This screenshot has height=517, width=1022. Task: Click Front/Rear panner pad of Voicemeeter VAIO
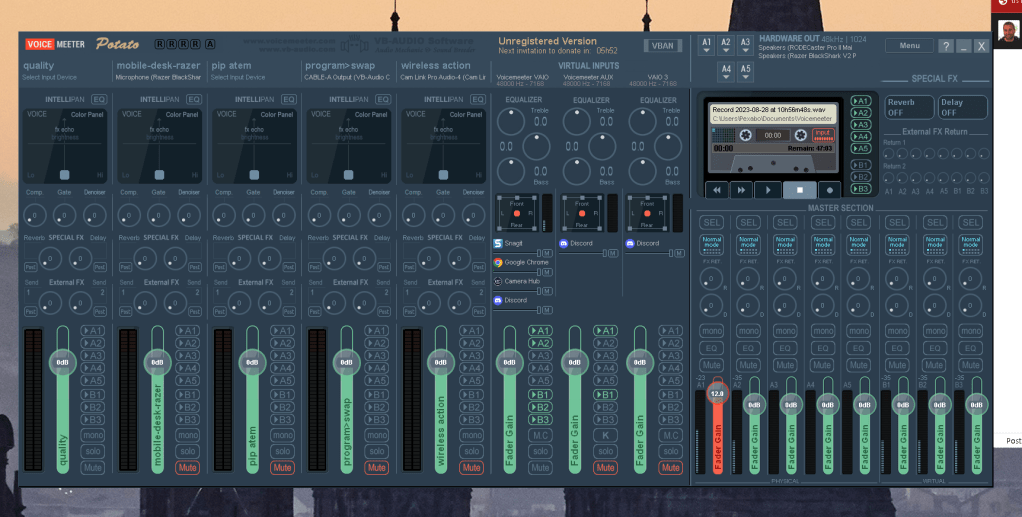coord(517,213)
